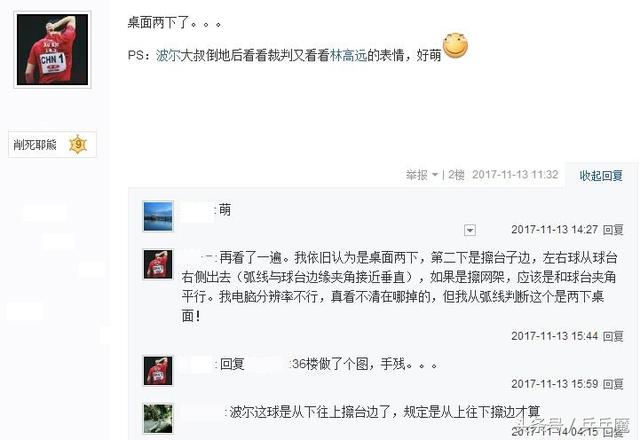This screenshot has width=640, height=440.
Task: Collapse replies with 收起回复
Action: [x=601, y=176]
